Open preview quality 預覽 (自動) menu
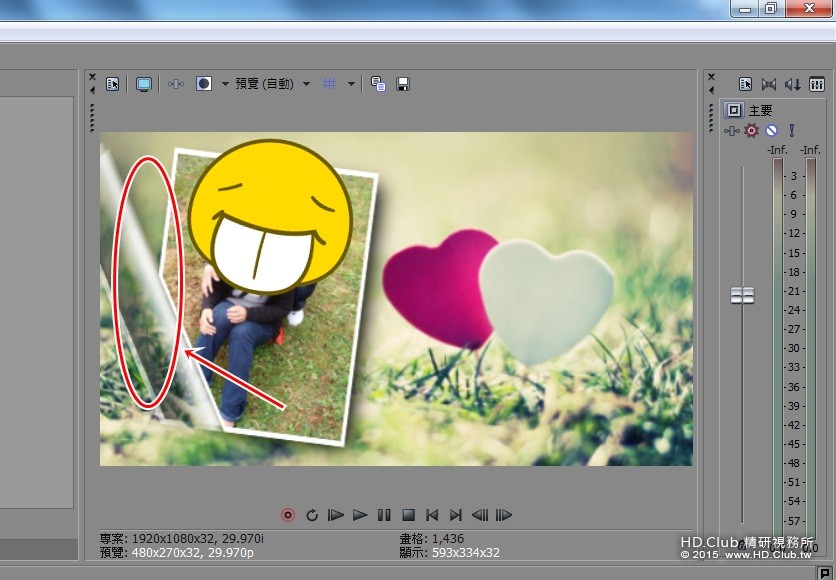Image resolution: width=836 pixels, height=580 pixels. click(x=264, y=84)
